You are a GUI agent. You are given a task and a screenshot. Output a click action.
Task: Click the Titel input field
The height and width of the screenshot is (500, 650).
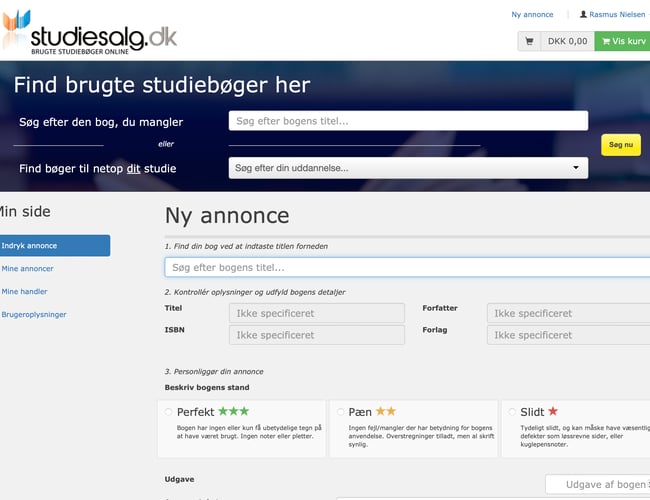coord(317,313)
